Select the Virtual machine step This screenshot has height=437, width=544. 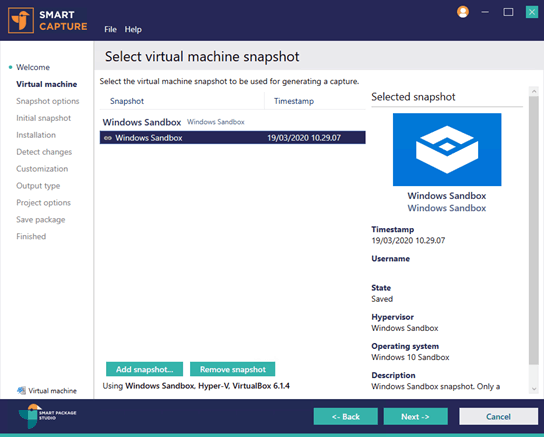click(x=46, y=84)
